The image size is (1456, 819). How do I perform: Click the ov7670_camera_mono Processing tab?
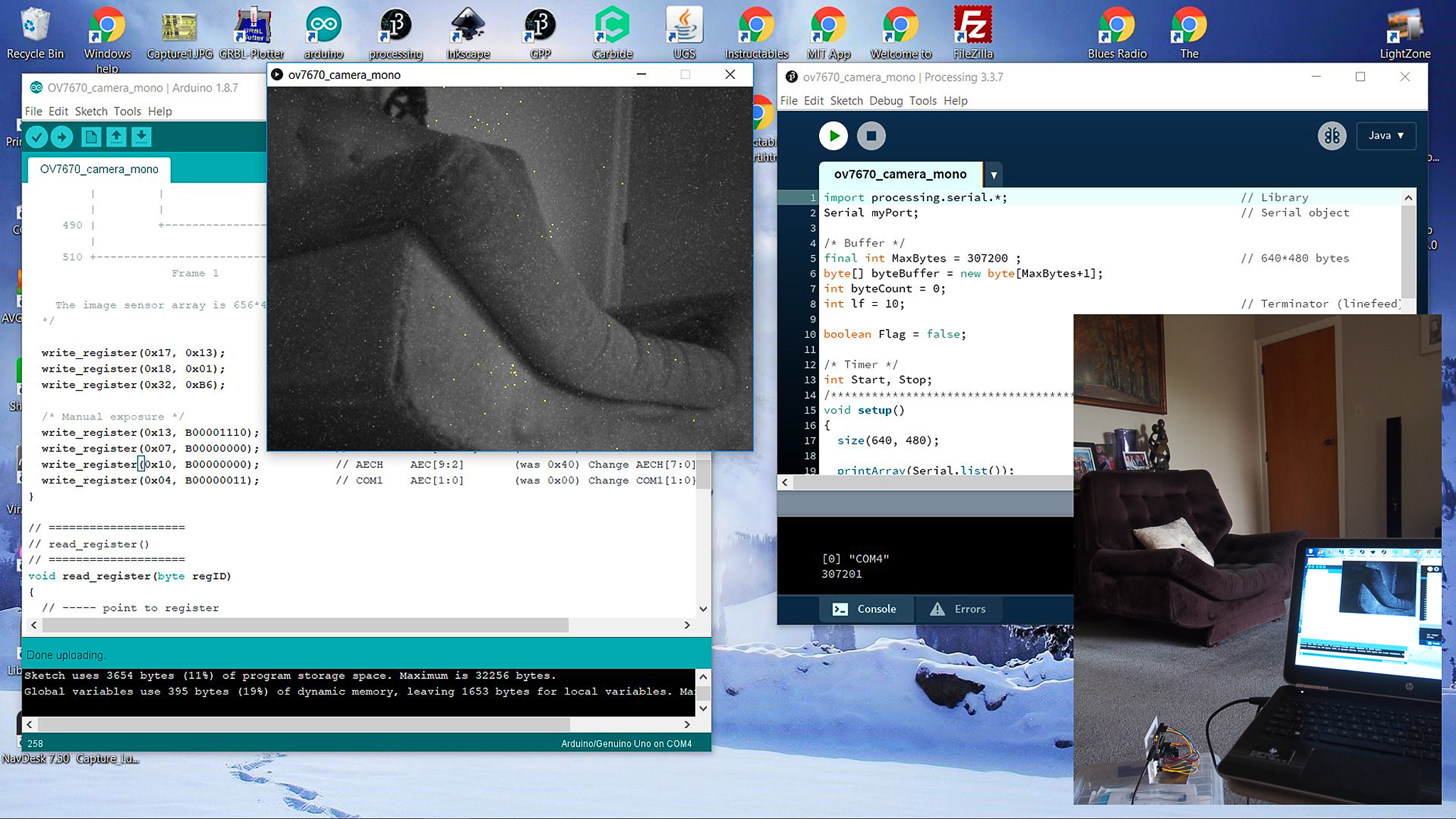[x=900, y=173]
